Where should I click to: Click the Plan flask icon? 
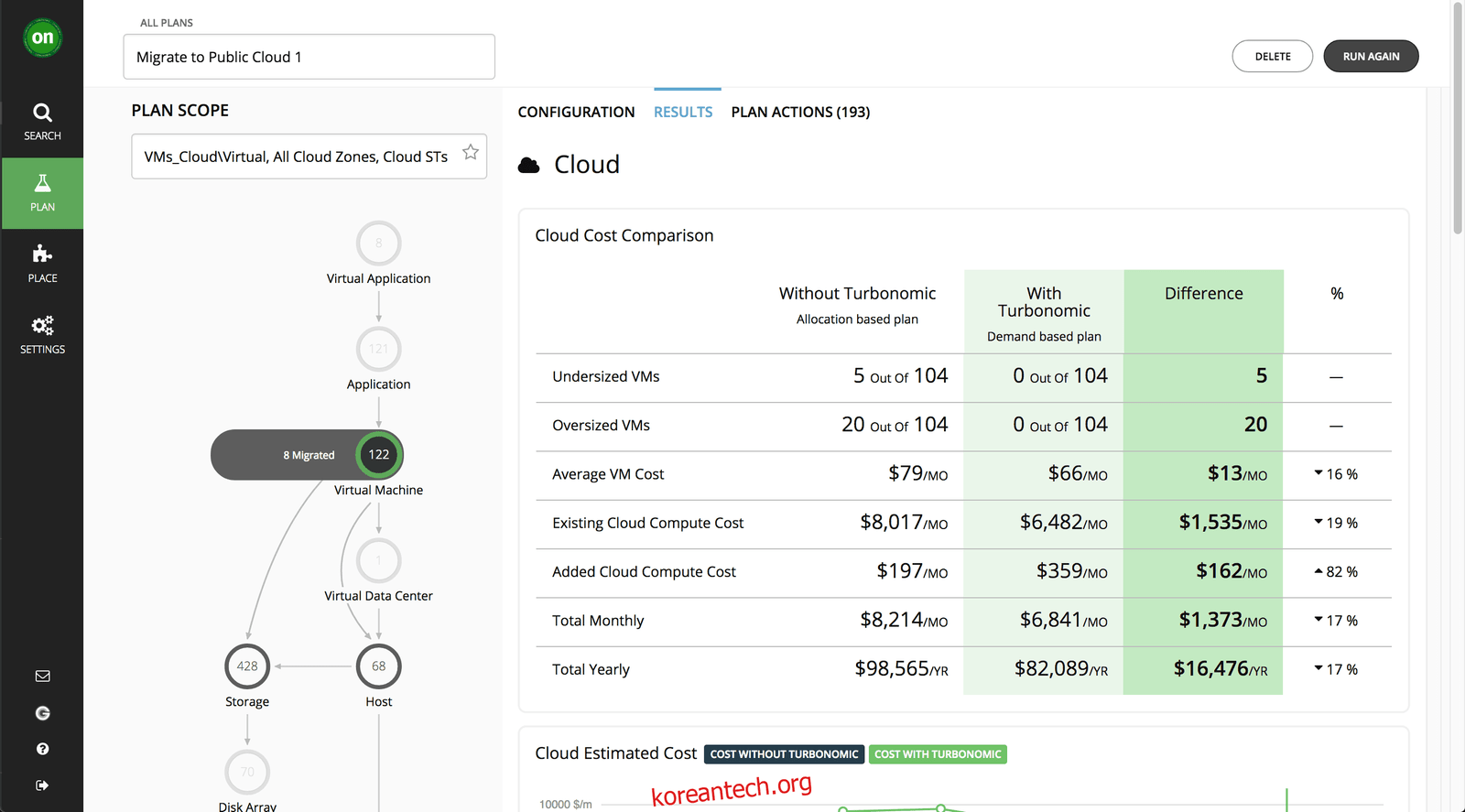coord(42,192)
